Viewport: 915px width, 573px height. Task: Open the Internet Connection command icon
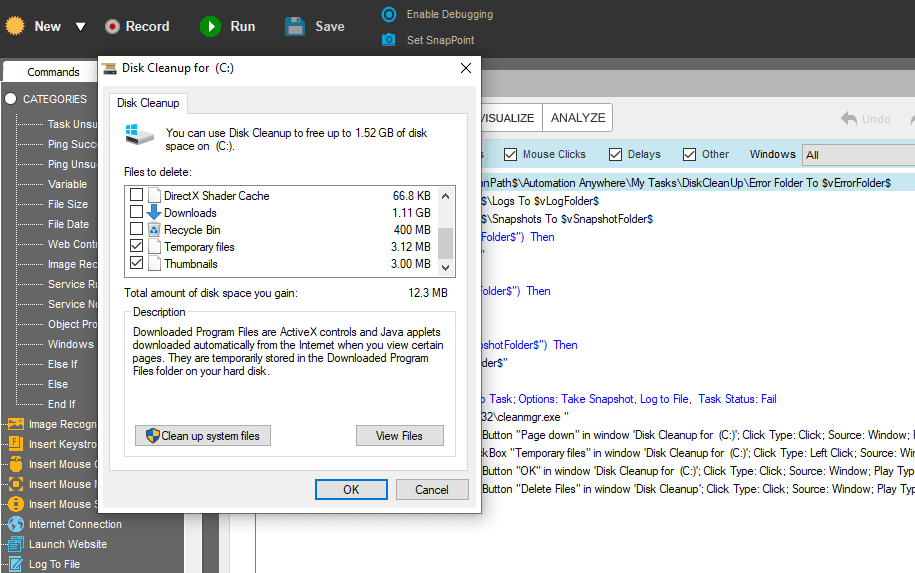[x=16, y=524]
